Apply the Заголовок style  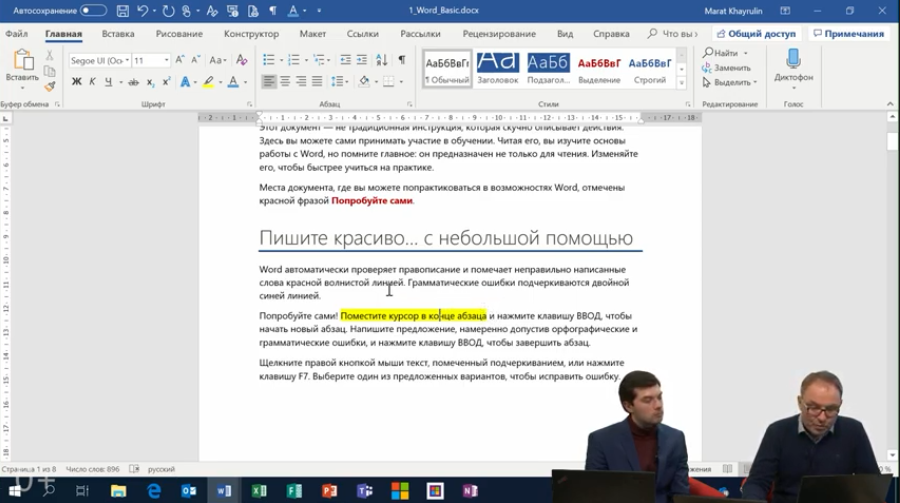pyautogui.click(x=498, y=68)
